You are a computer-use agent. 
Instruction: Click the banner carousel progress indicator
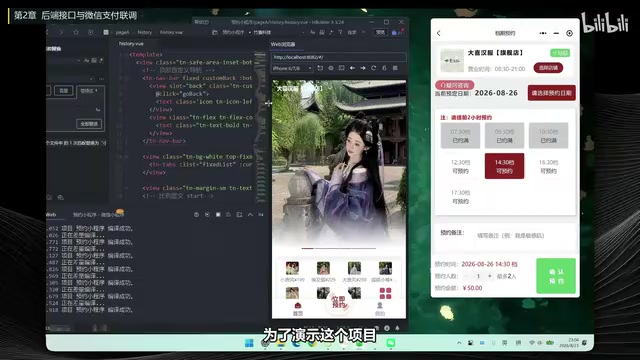(x=339, y=248)
